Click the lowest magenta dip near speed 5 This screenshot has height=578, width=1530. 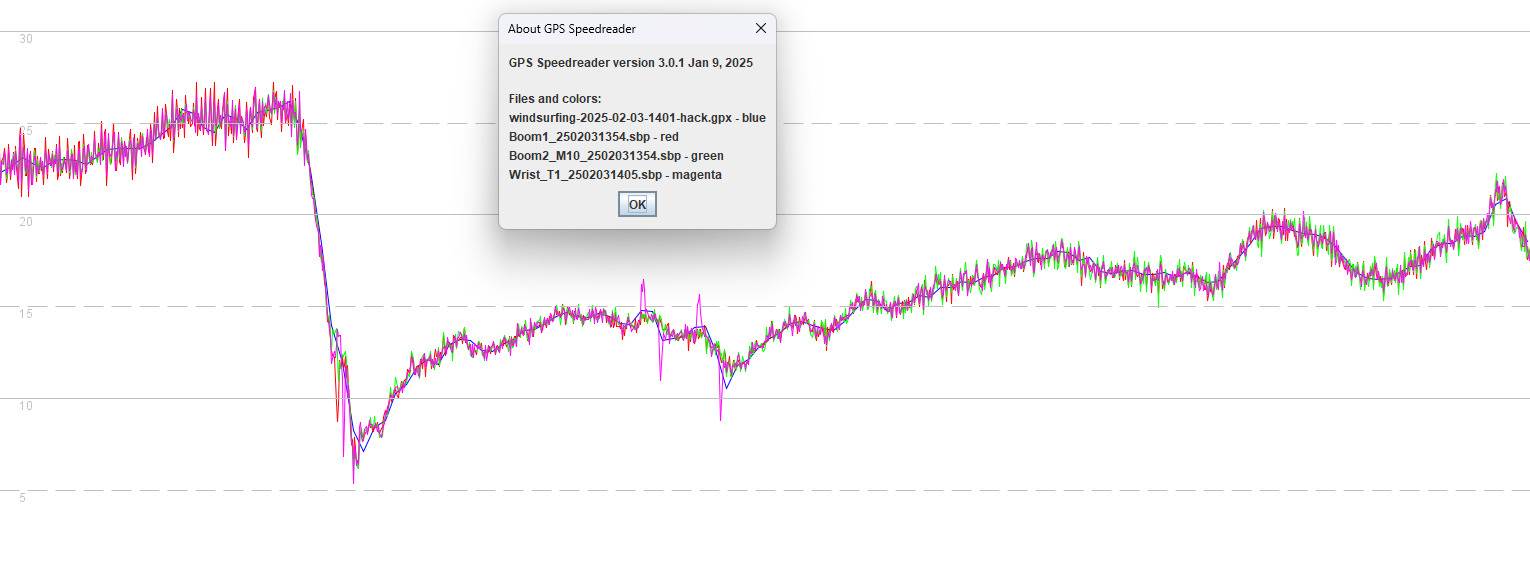click(353, 482)
